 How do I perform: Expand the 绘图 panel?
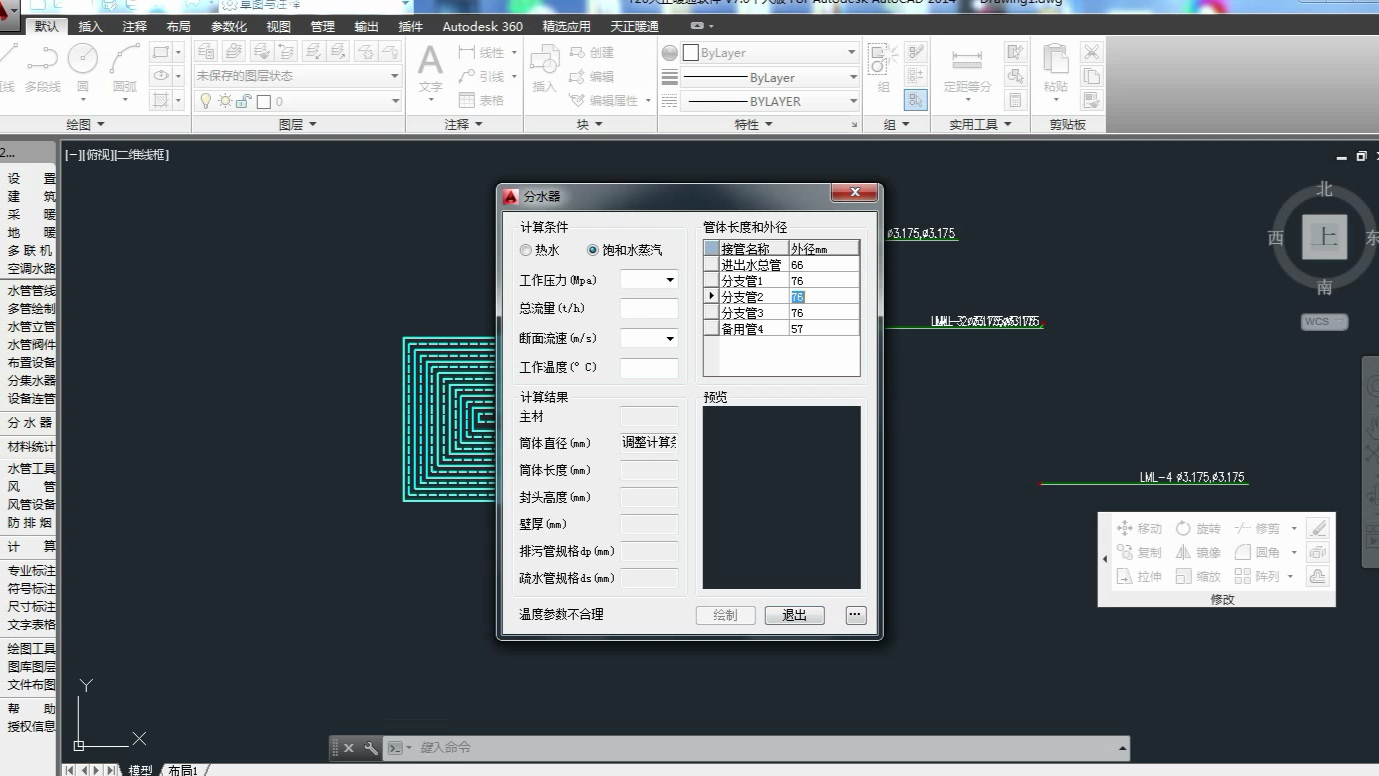point(86,124)
